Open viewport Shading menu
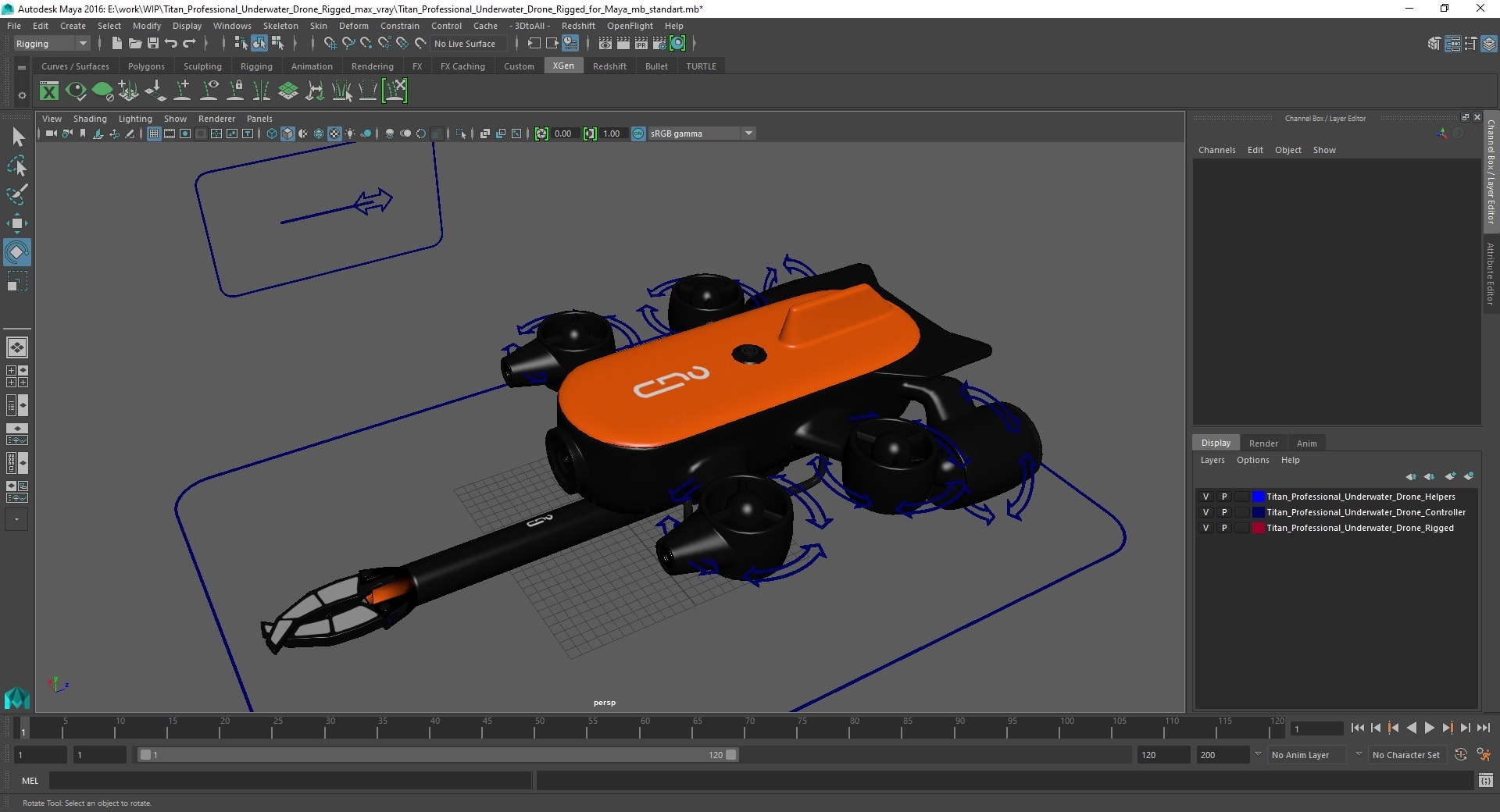1500x812 pixels. 90,119
